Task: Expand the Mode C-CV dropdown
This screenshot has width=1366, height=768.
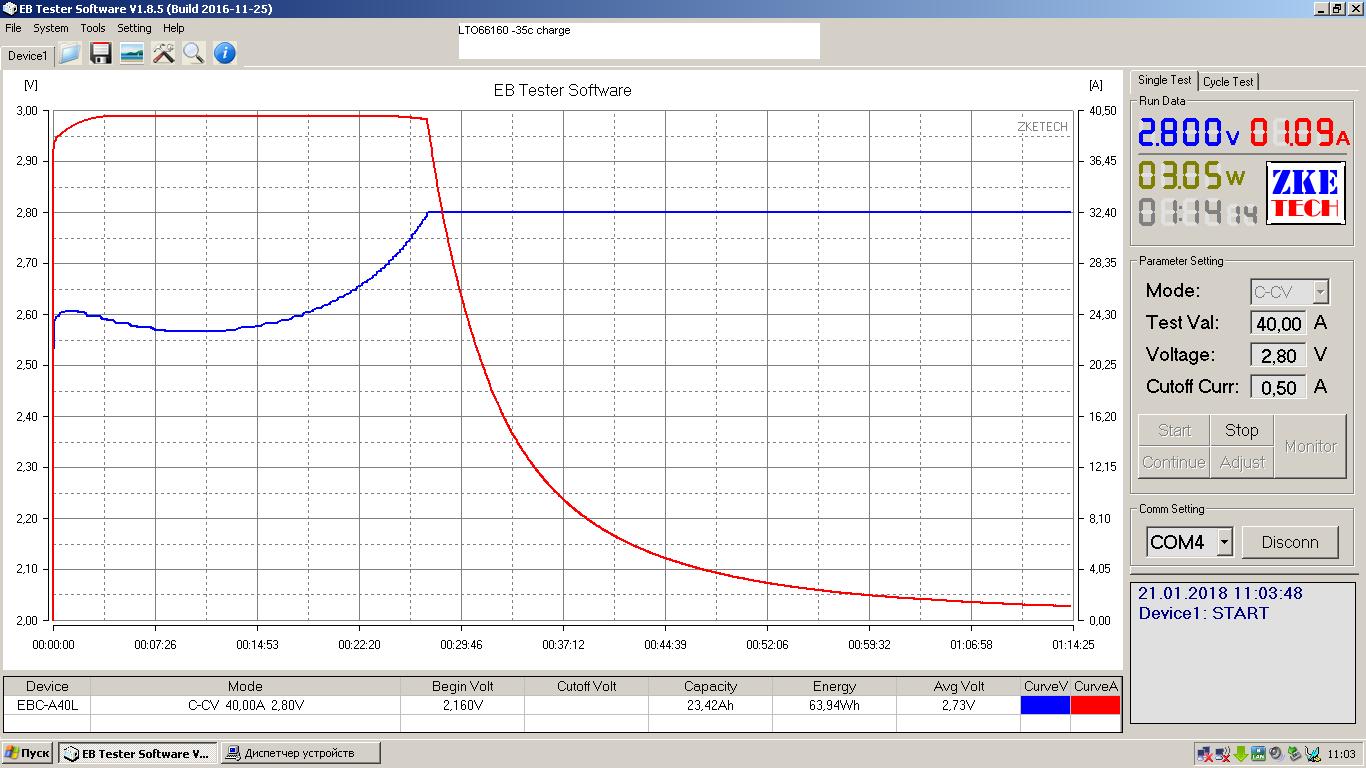Action: point(1320,292)
